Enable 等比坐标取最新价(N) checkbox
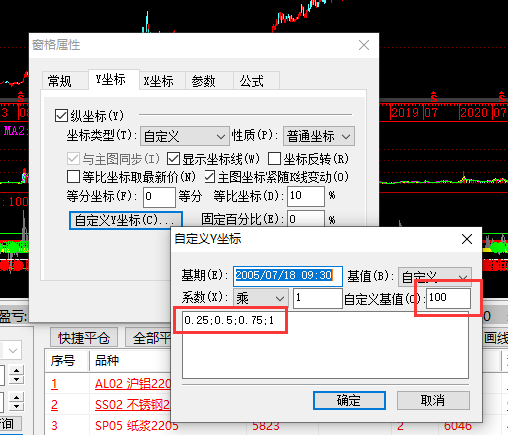The width and height of the screenshot is (508, 435). (x=73, y=177)
